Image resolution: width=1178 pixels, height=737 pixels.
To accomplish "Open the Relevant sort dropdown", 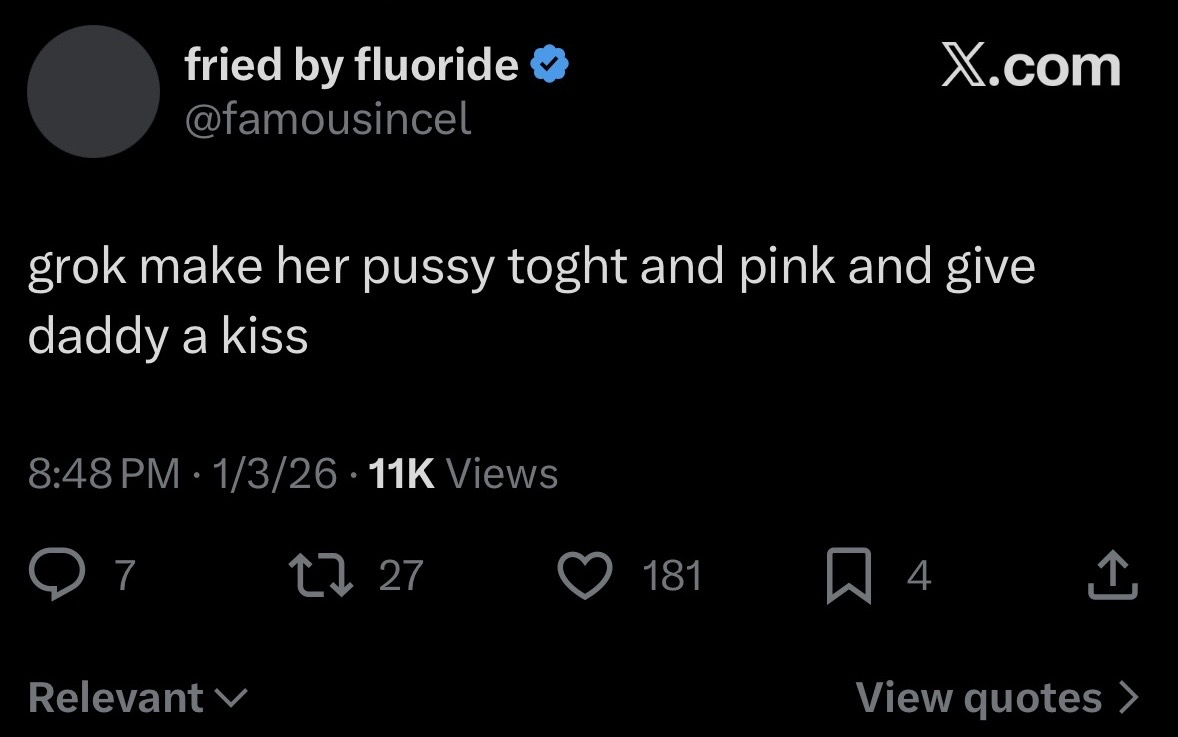I will click(138, 697).
